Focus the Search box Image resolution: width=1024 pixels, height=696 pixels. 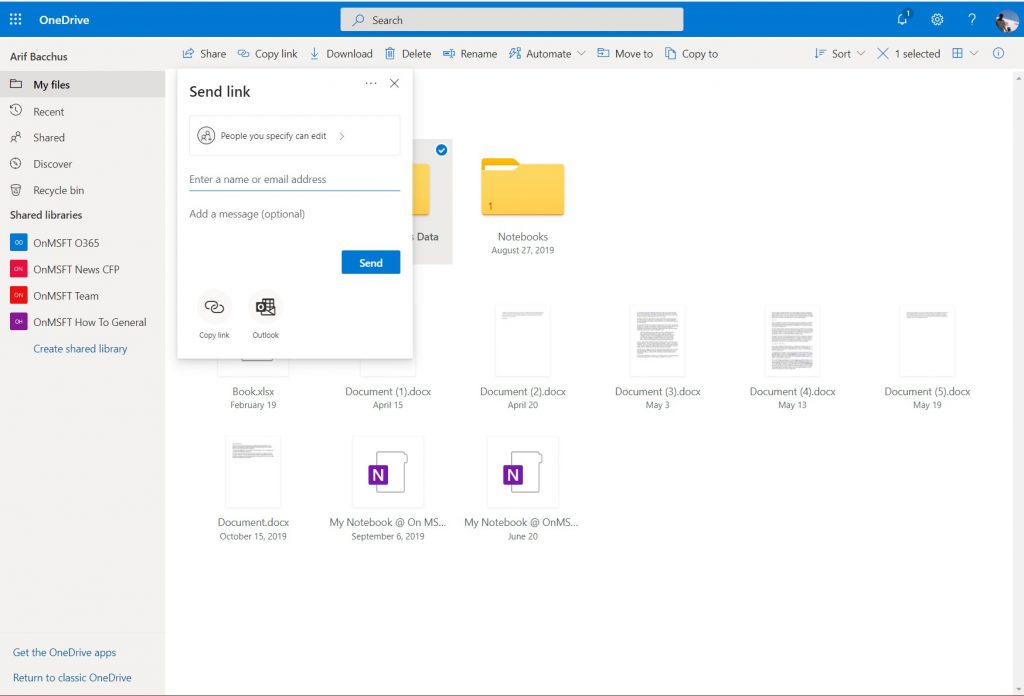(x=511, y=20)
